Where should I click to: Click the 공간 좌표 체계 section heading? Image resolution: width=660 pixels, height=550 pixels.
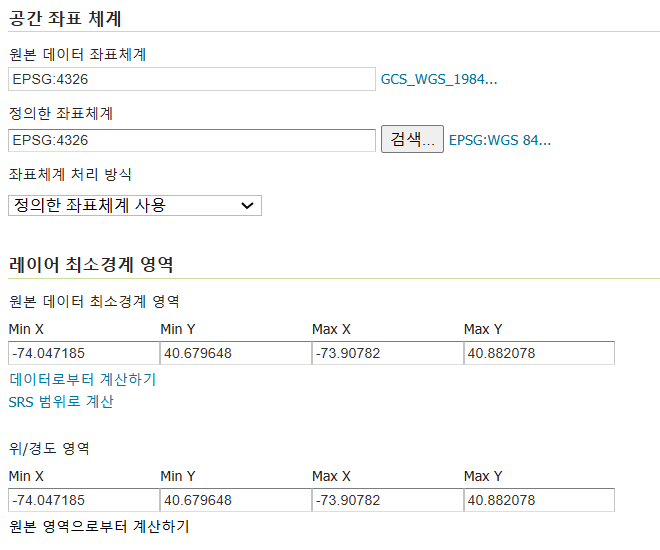coord(65,19)
